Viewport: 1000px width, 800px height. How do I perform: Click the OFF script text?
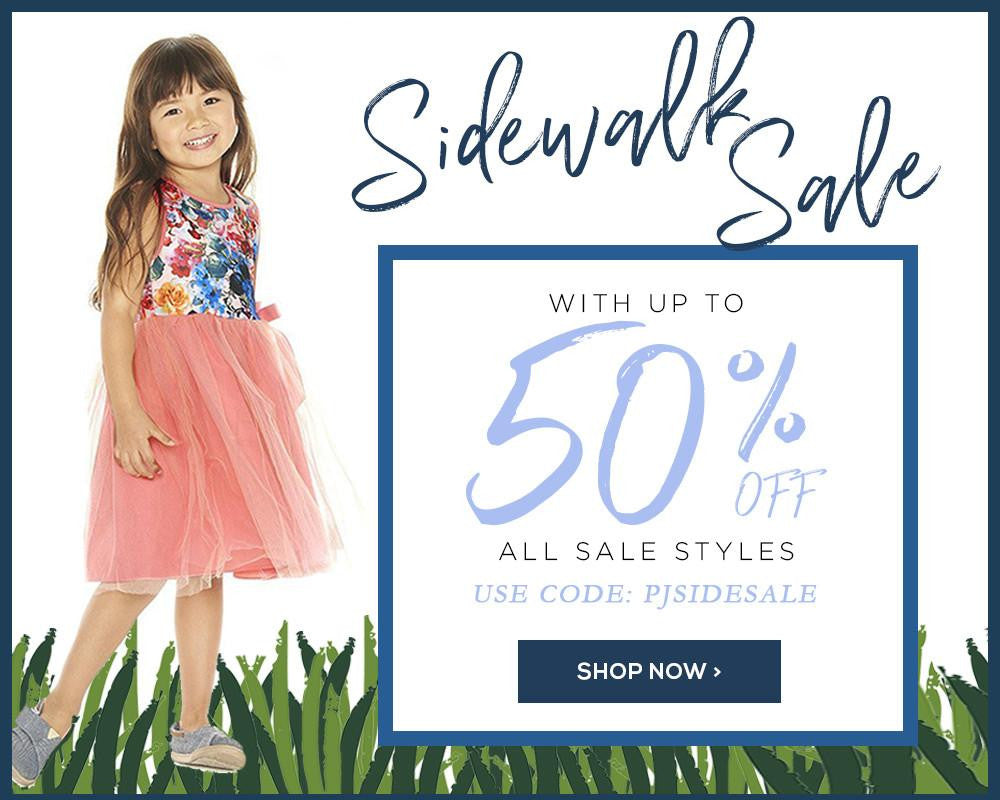(x=779, y=493)
